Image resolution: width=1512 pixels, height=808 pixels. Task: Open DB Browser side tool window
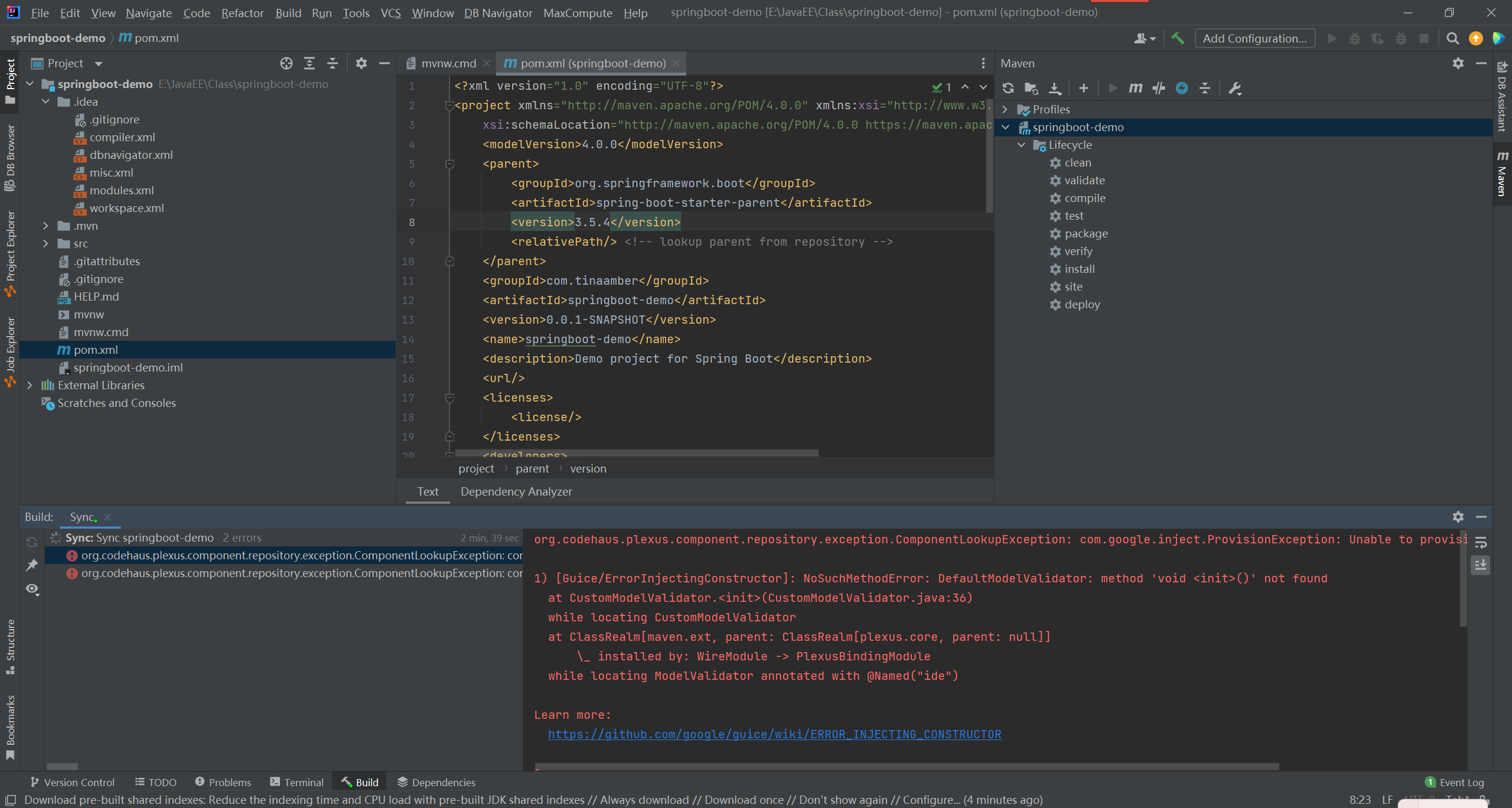pos(10,157)
